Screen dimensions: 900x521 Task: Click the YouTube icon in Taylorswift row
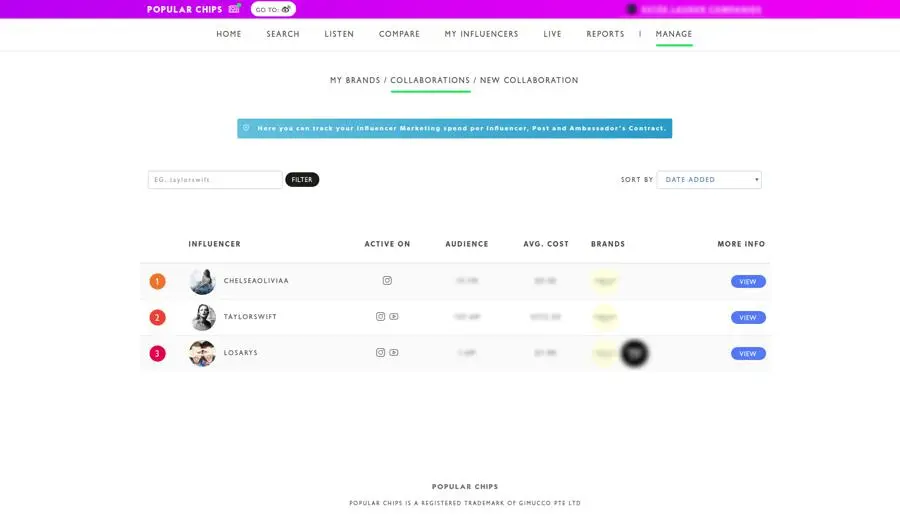[x=394, y=317]
